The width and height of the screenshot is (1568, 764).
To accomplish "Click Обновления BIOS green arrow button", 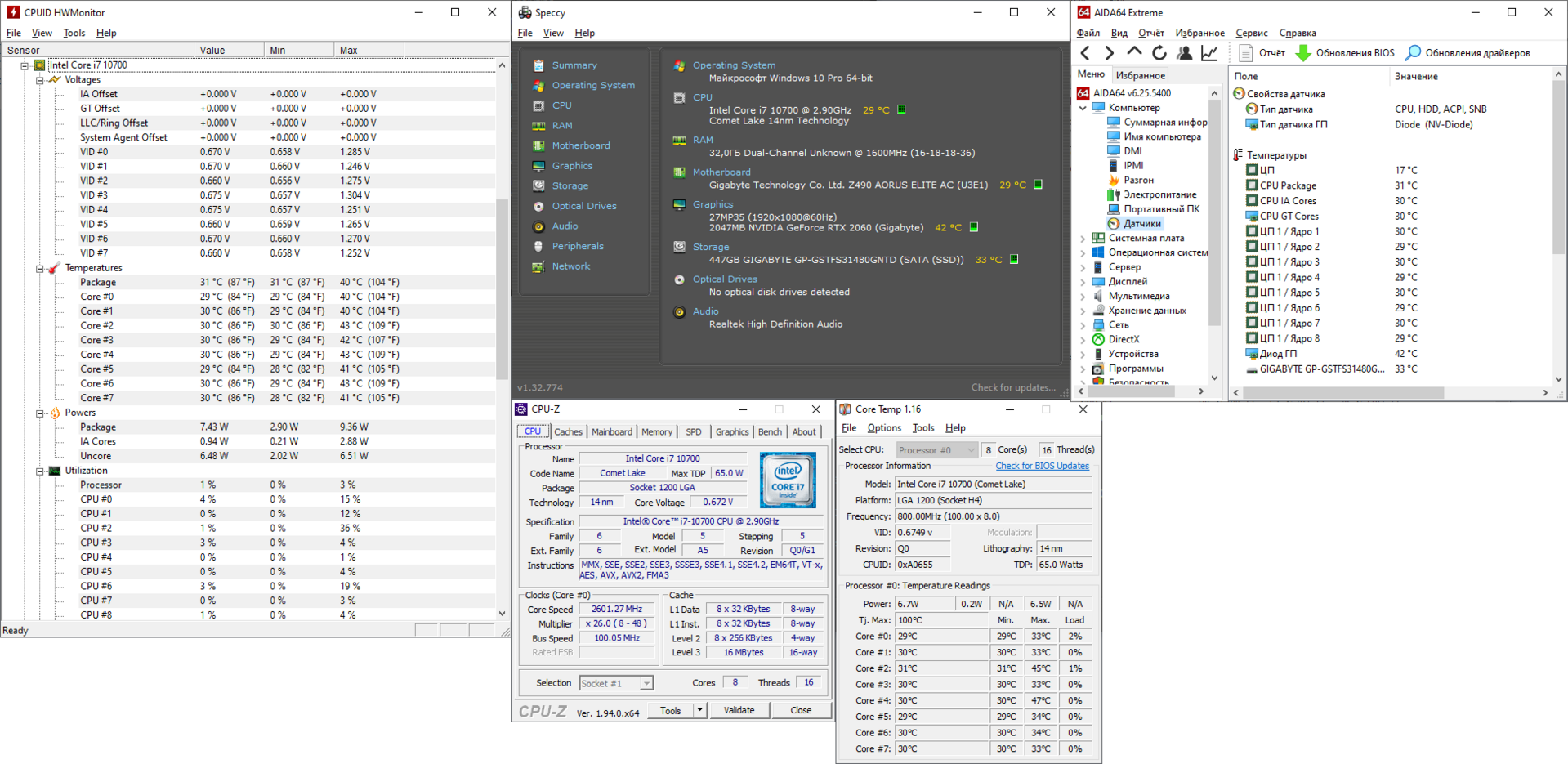I will (x=1345, y=53).
